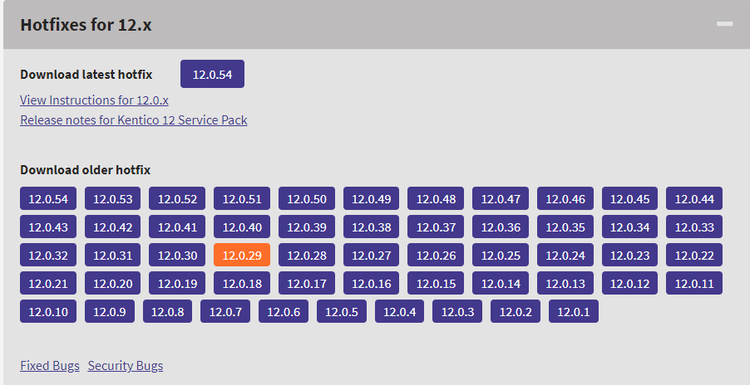Viewport: 750px width, 385px height.
Task: Download hotfix 12.0.13
Action: coord(565,283)
